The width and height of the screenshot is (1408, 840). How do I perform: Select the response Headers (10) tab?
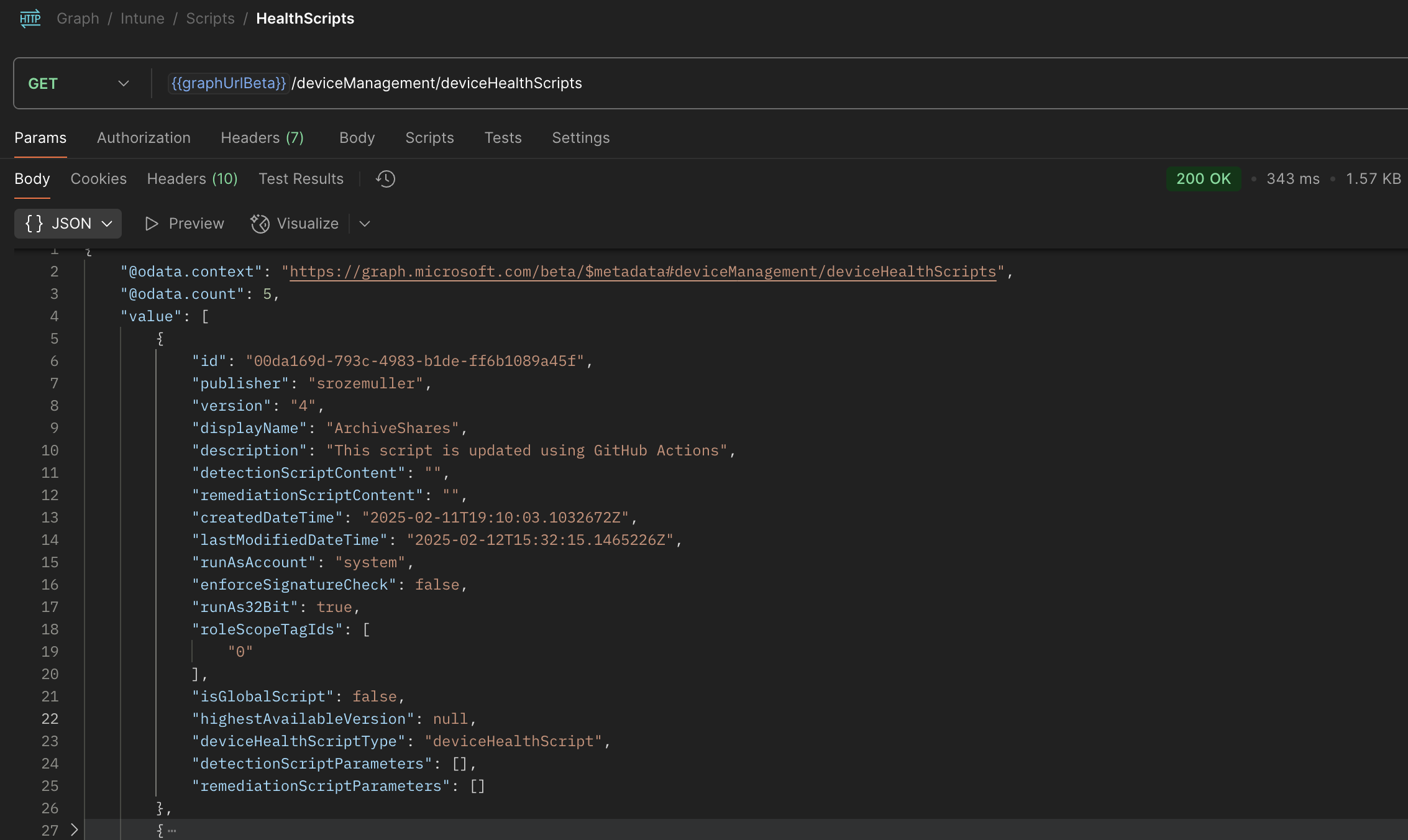(x=192, y=179)
